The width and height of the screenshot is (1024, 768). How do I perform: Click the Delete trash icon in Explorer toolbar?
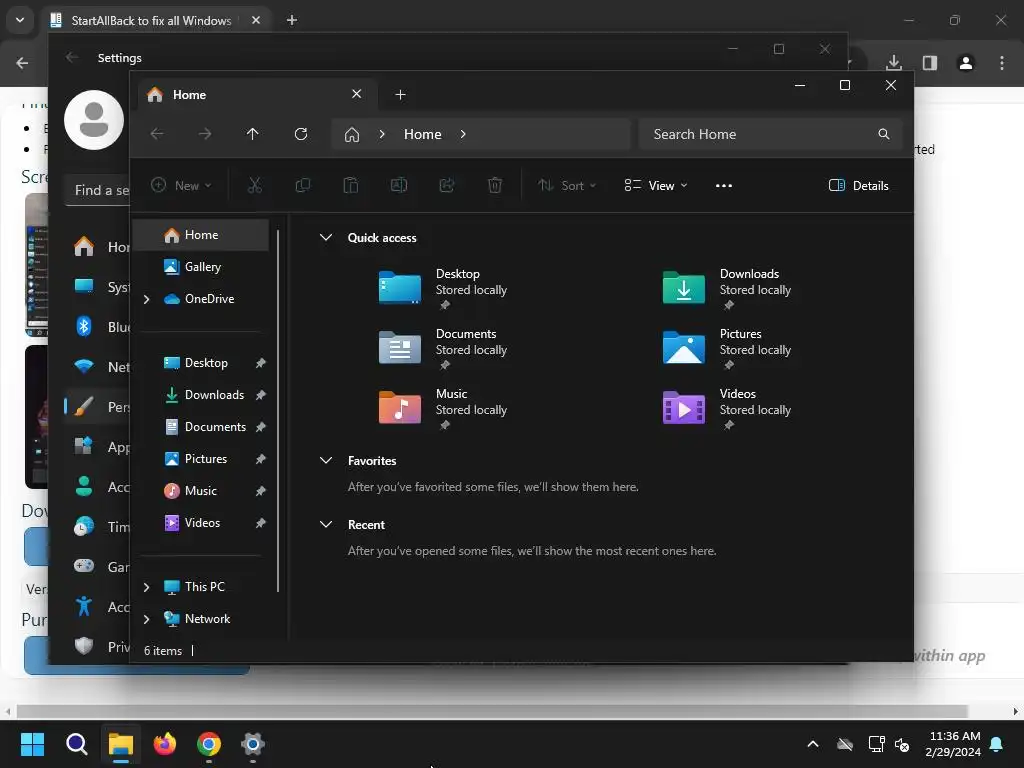495,185
